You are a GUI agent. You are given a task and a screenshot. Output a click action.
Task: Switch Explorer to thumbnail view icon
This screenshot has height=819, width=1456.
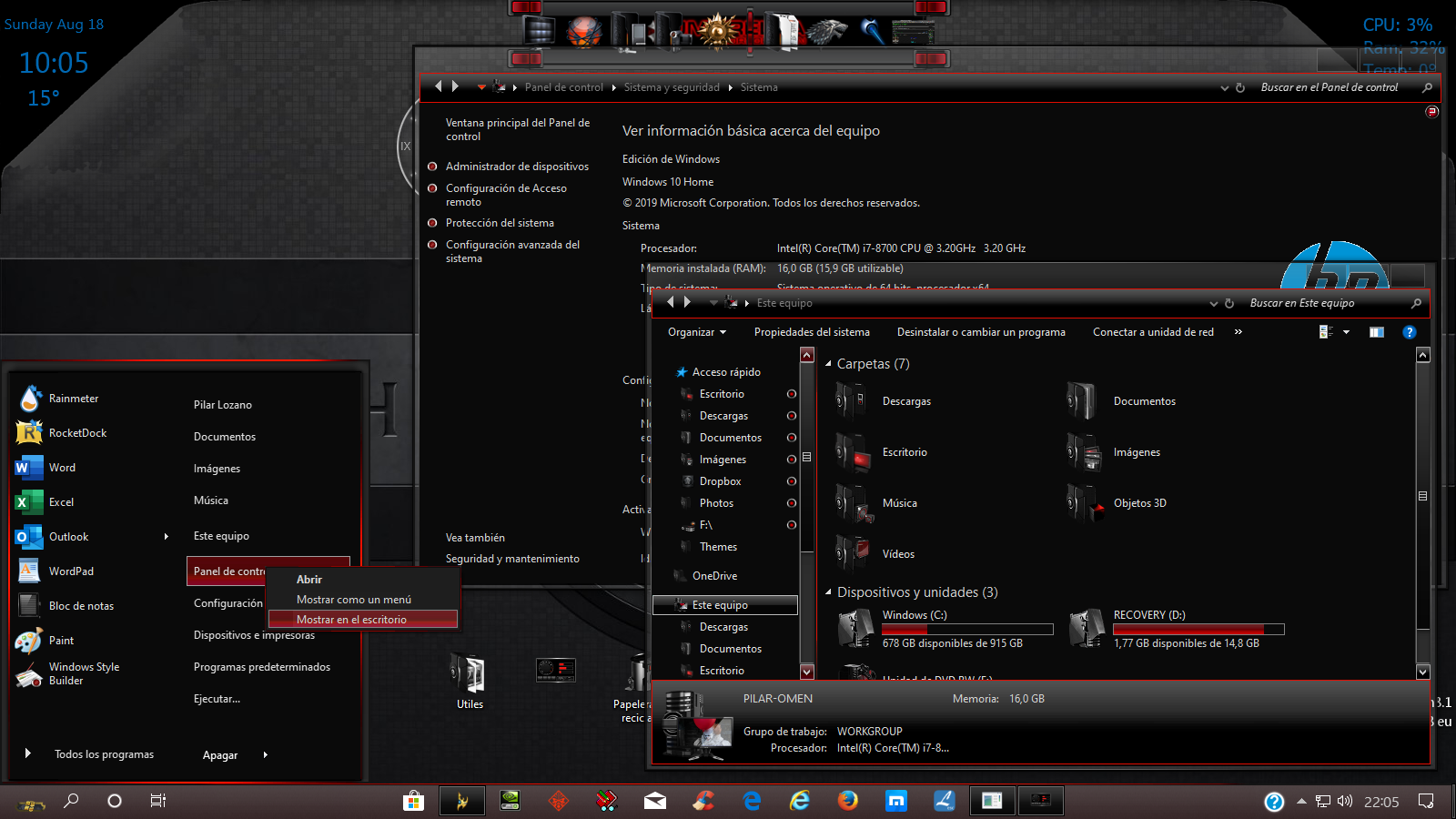coord(1323,333)
